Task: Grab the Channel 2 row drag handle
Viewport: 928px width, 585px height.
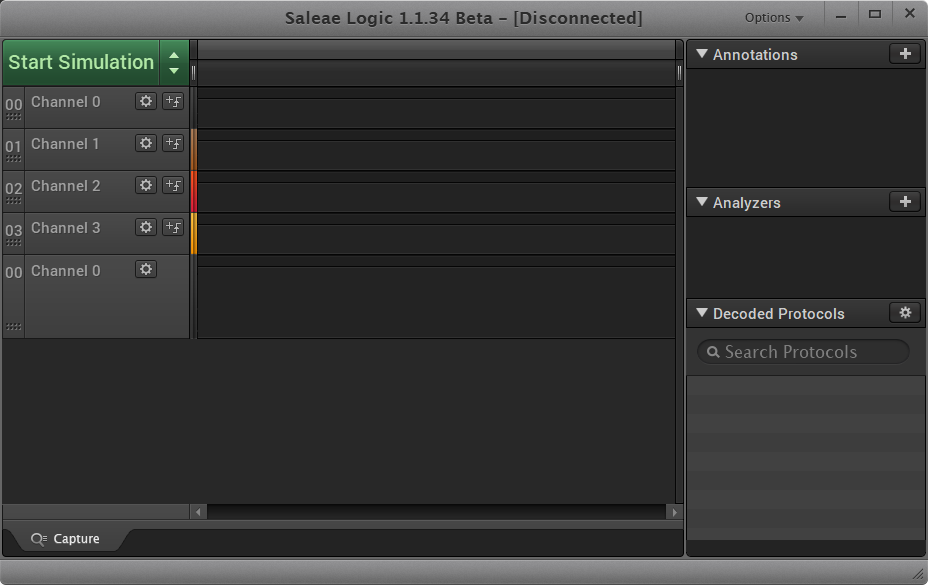Action: tap(13, 201)
